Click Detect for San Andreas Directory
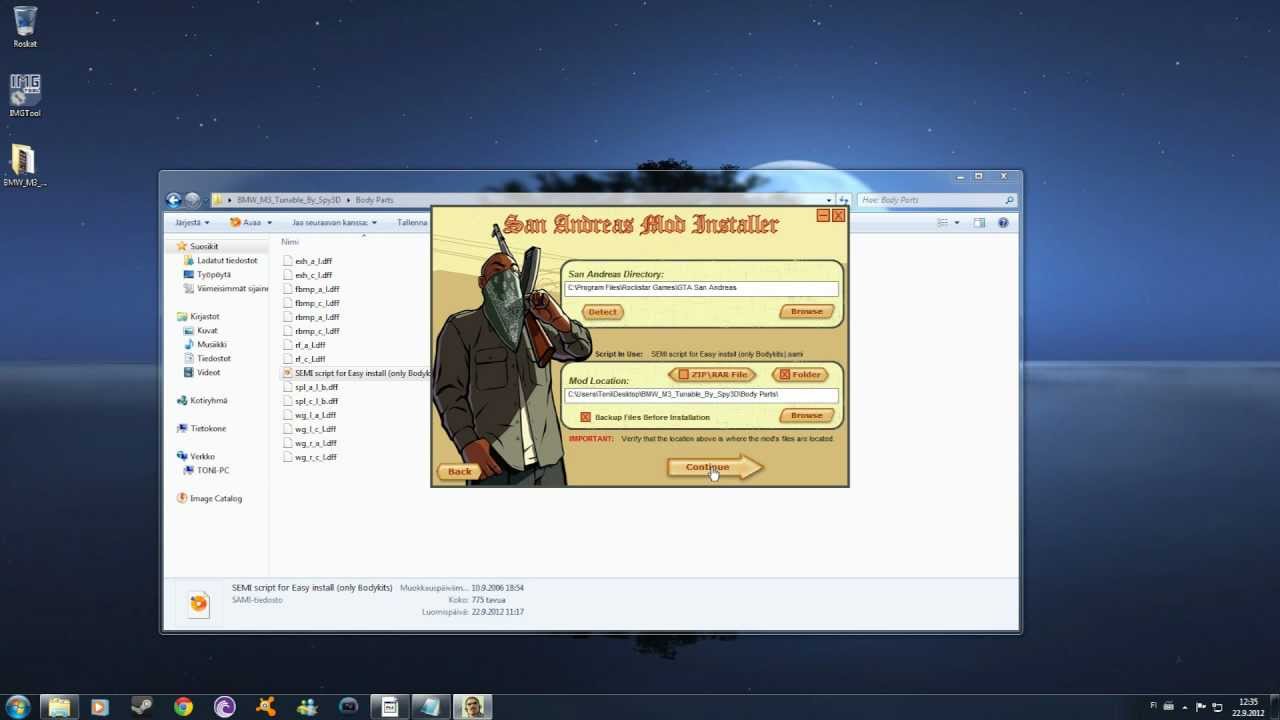 [x=603, y=312]
